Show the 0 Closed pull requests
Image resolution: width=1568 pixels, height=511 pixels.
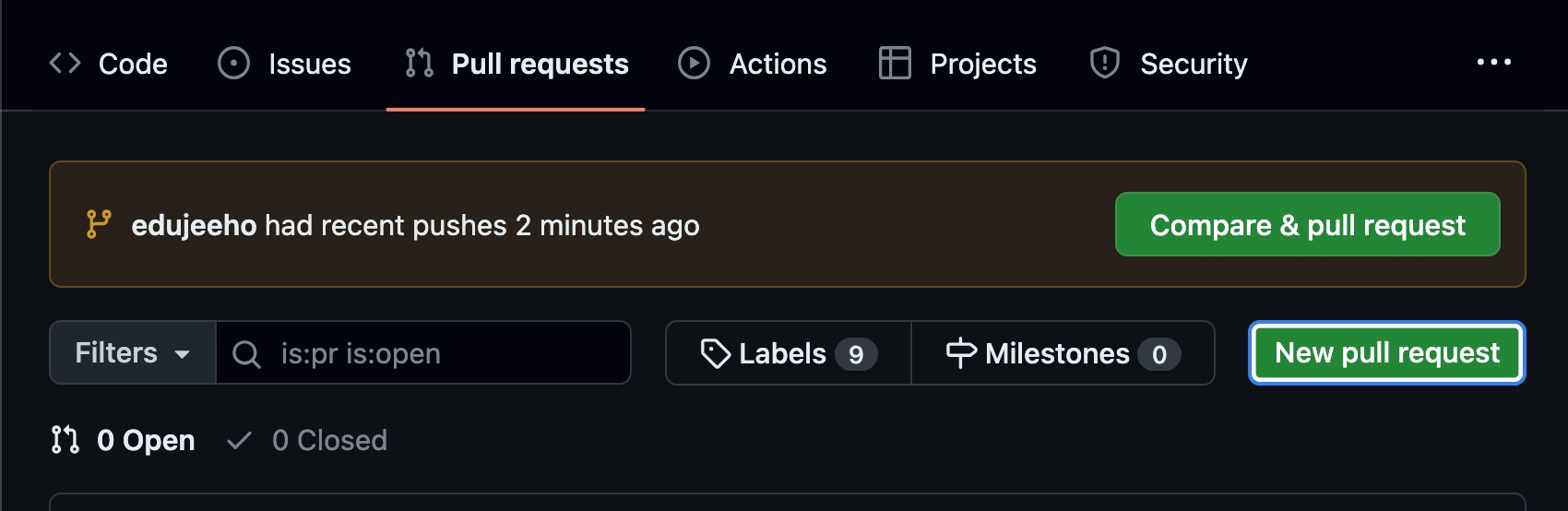pyautogui.click(x=328, y=441)
